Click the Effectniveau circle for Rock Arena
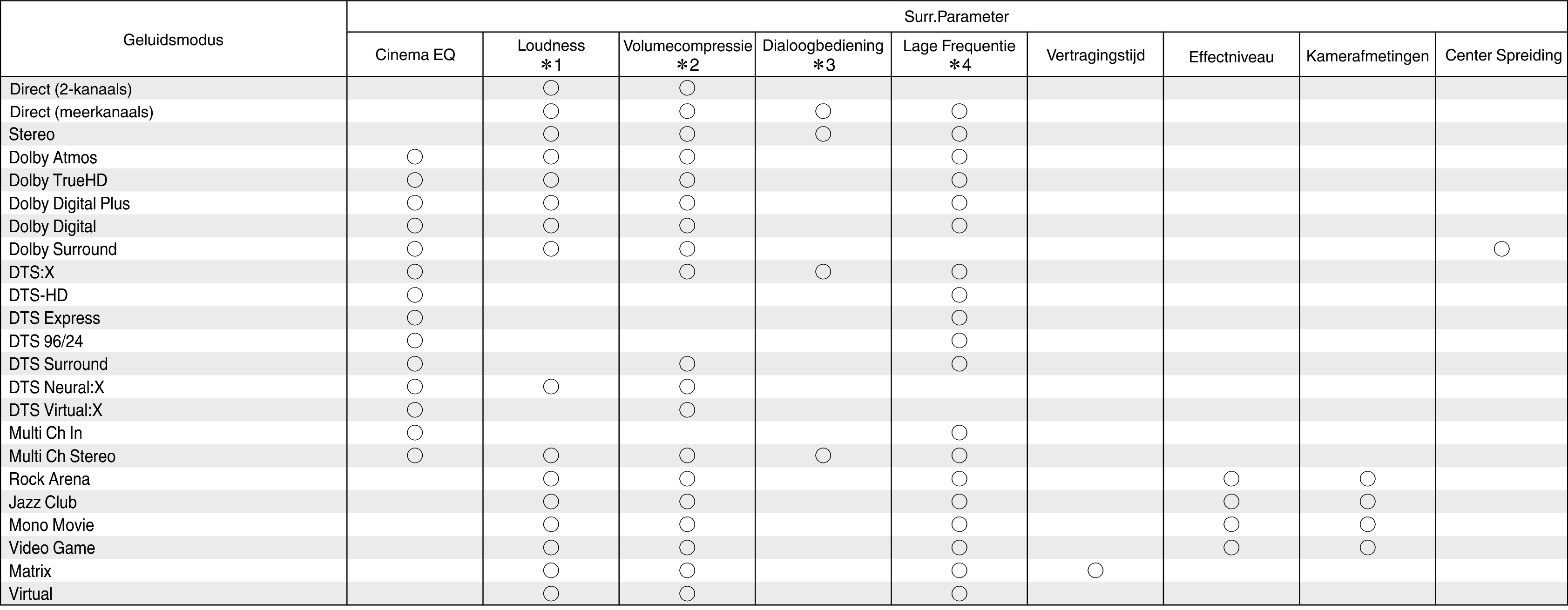The image size is (1568, 610). tap(1231, 479)
